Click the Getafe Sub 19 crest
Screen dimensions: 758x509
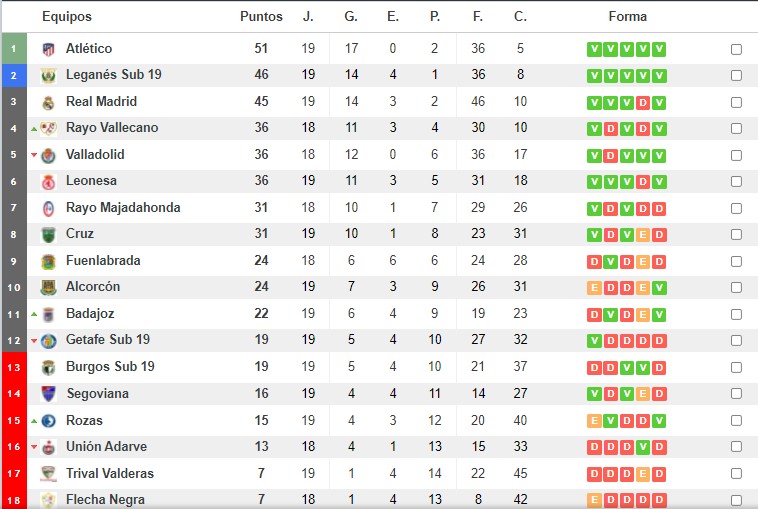pos(47,340)
